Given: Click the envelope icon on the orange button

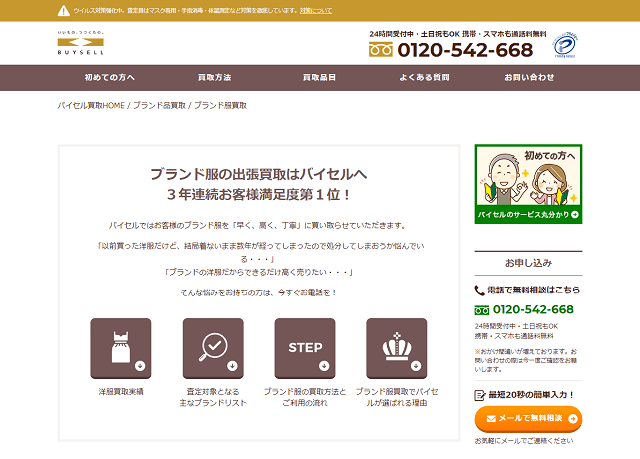Looking at the screenshot, I should (491, 419).
